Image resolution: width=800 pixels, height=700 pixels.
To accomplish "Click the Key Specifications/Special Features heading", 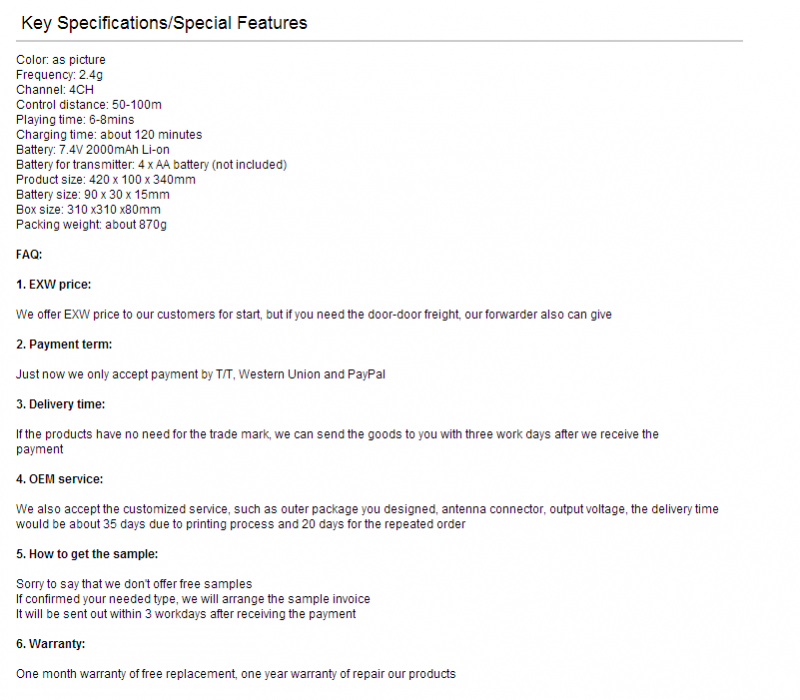I will (164, 23).
